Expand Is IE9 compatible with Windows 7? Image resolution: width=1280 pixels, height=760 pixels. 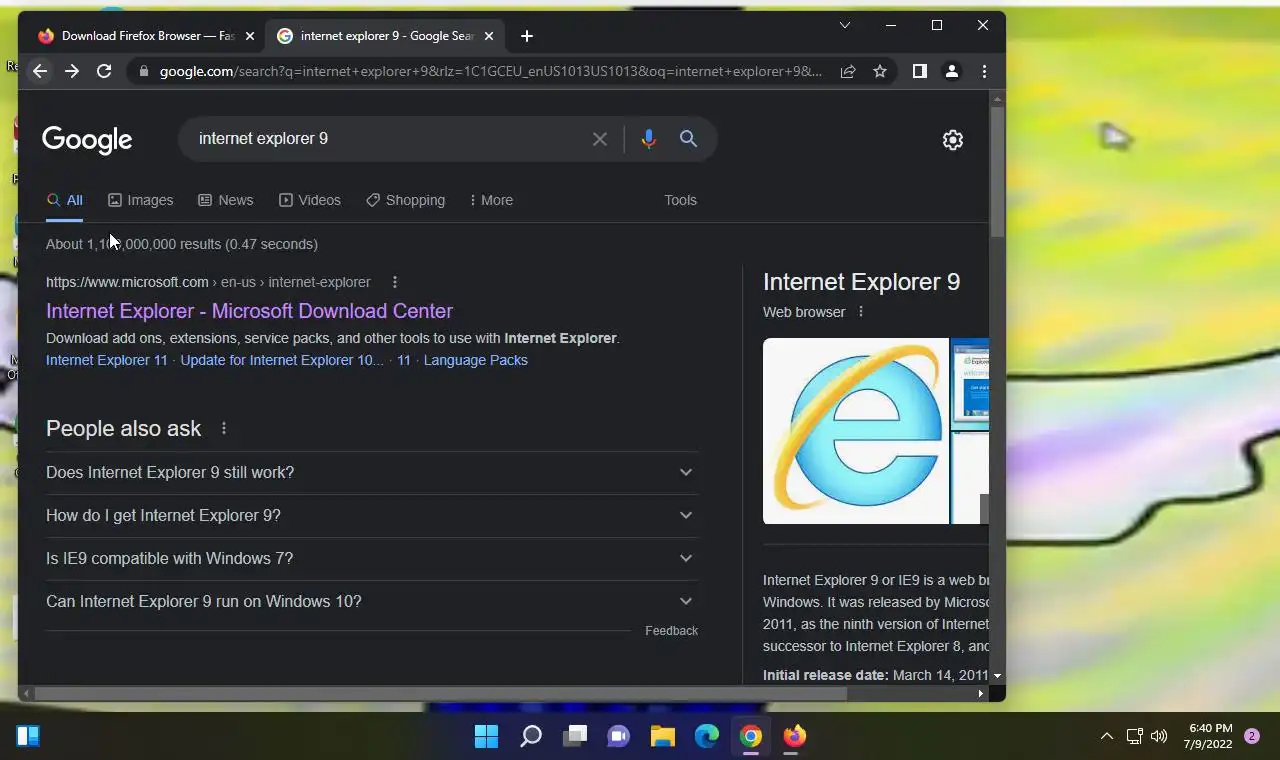point(372,558)
